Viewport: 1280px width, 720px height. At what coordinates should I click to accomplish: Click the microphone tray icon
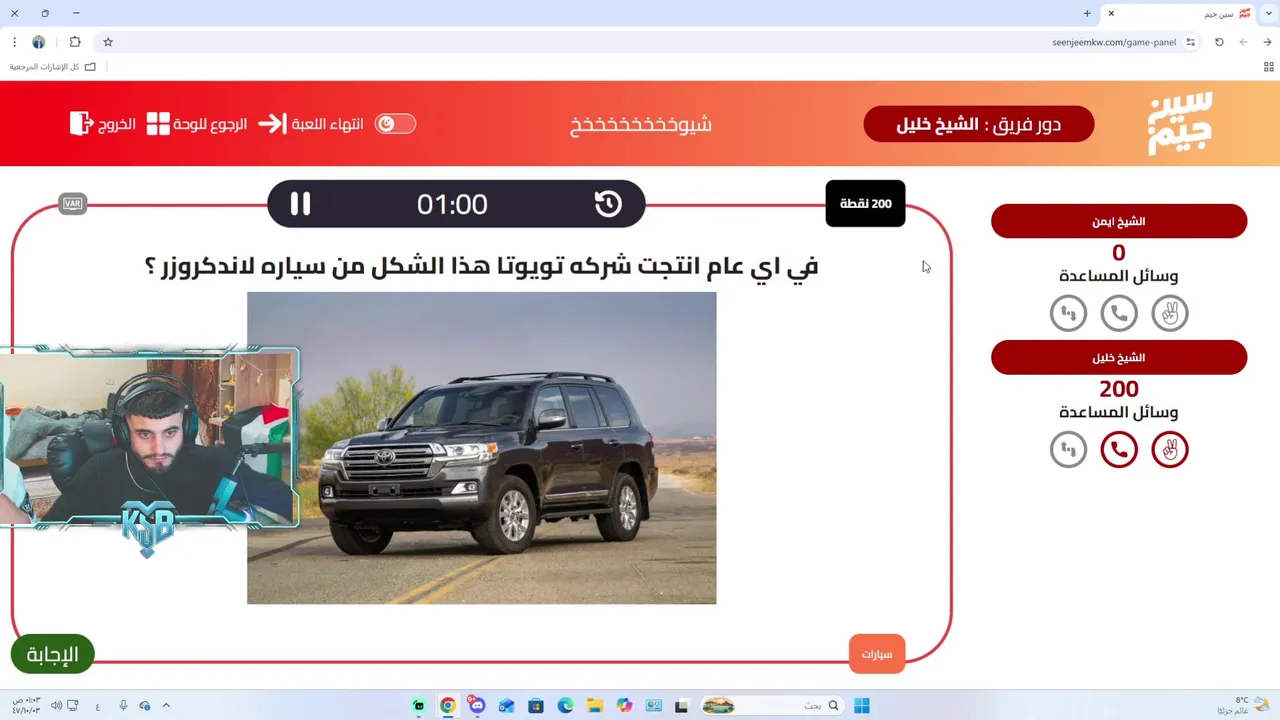coord(123,705)
